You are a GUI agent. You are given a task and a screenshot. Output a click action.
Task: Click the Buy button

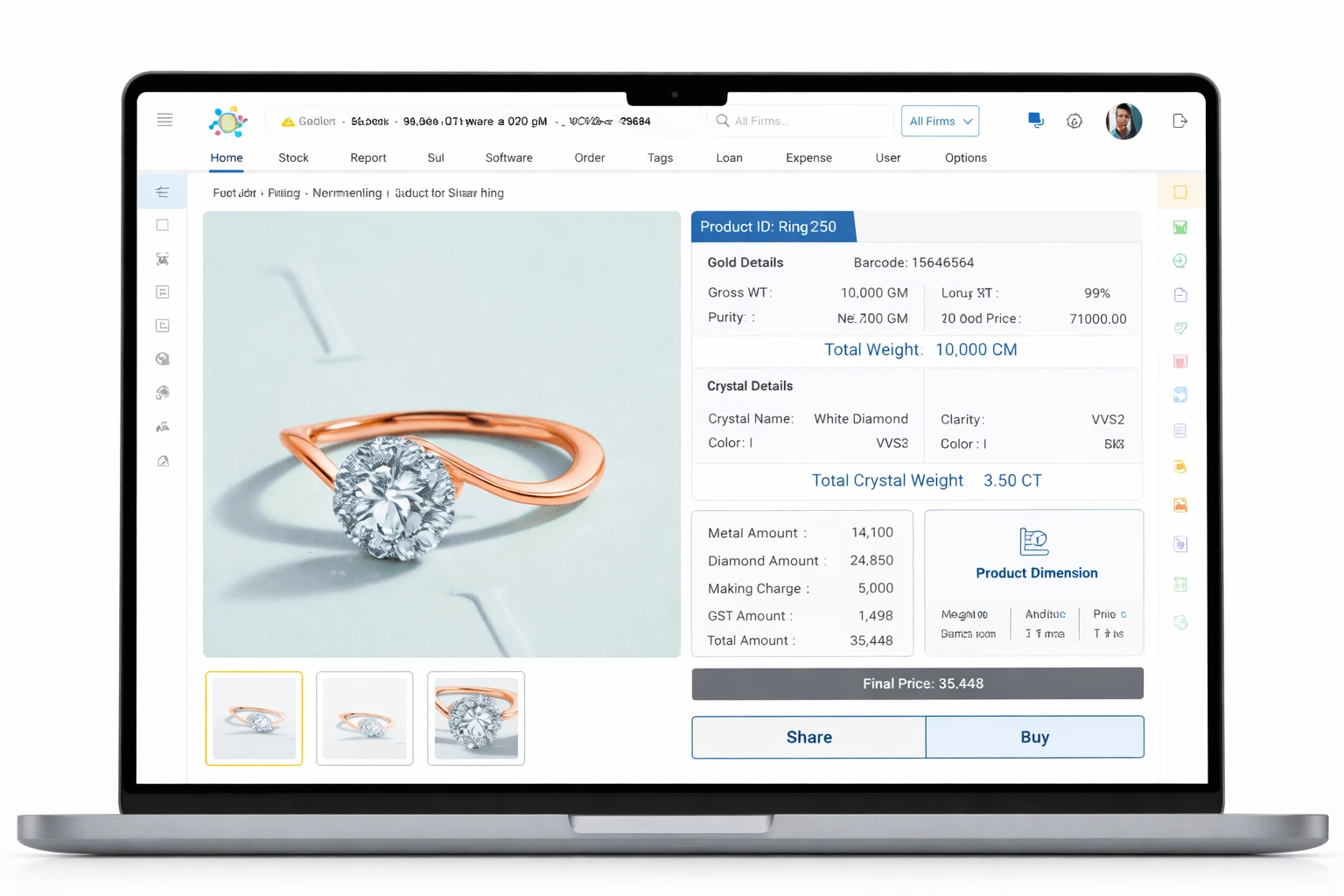[x=1034, y=737]
